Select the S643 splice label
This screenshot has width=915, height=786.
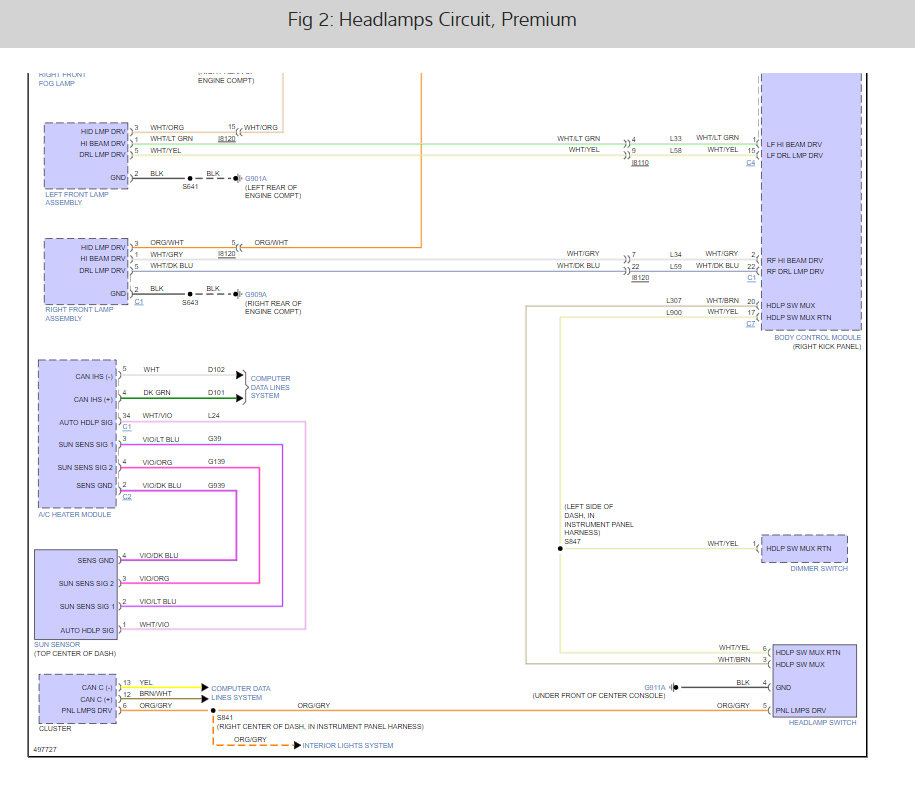point(190,303)
